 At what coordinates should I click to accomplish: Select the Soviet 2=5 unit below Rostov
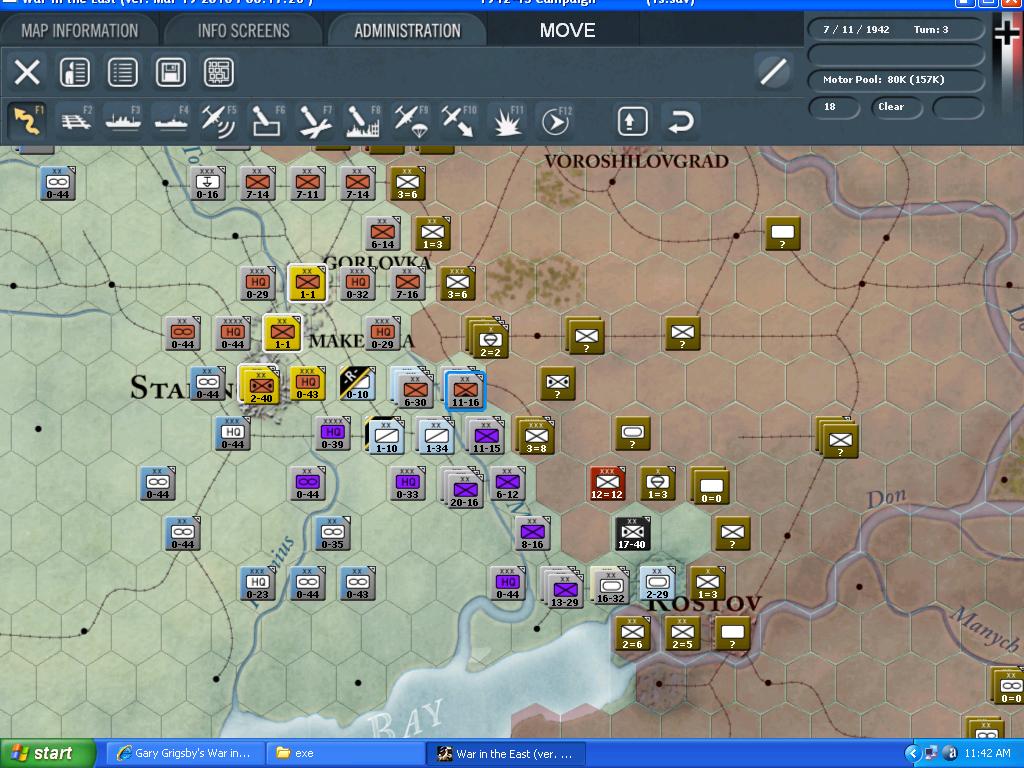pos(682,633)
